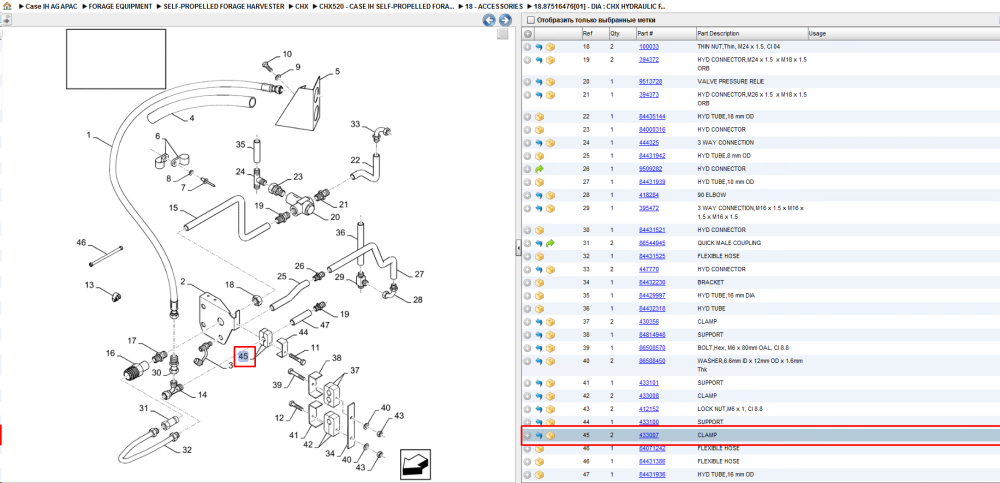Tick 'Отобразить только выбранные метки' checkbox
This screenshot has height=483, width=1000.
tap(531, 20)
